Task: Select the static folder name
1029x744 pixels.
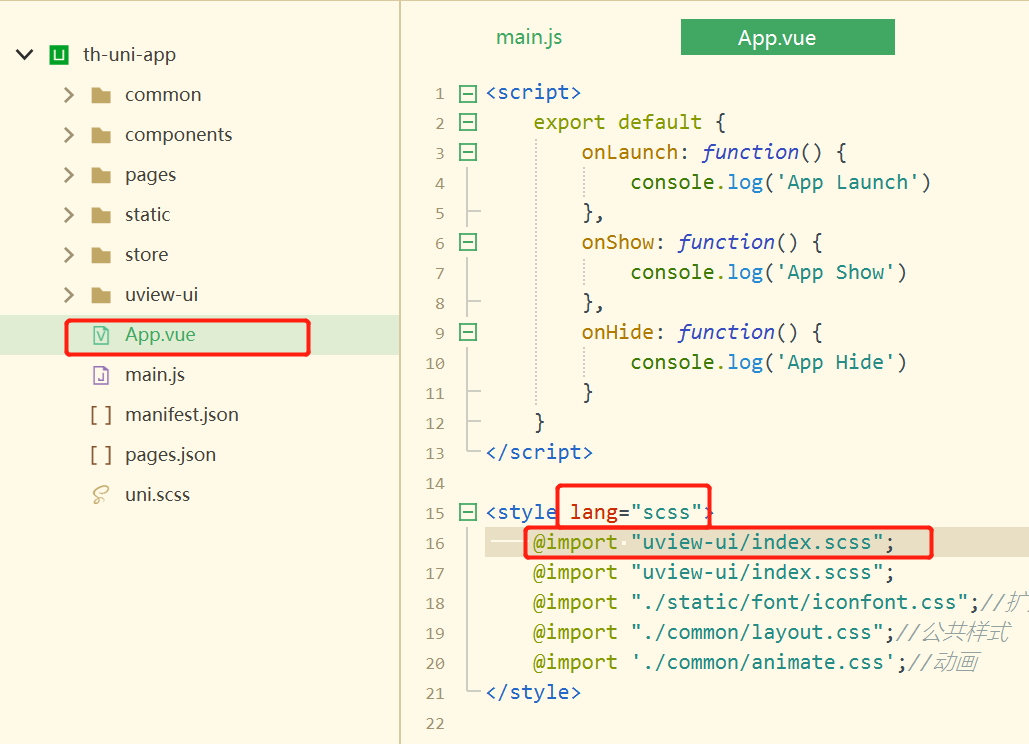Action: coord(148,215)
